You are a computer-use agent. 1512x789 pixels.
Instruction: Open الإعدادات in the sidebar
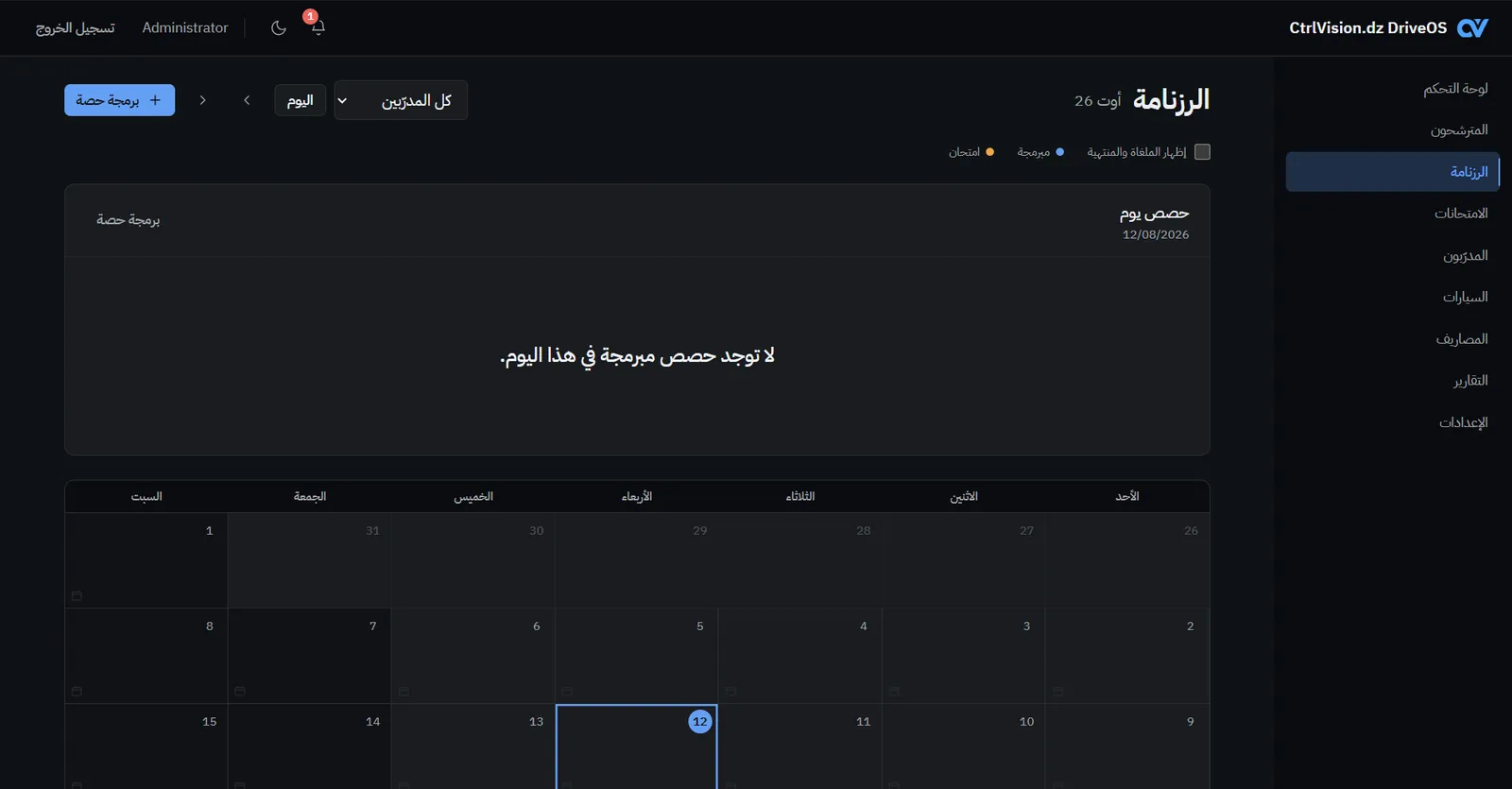[1393, 422]
